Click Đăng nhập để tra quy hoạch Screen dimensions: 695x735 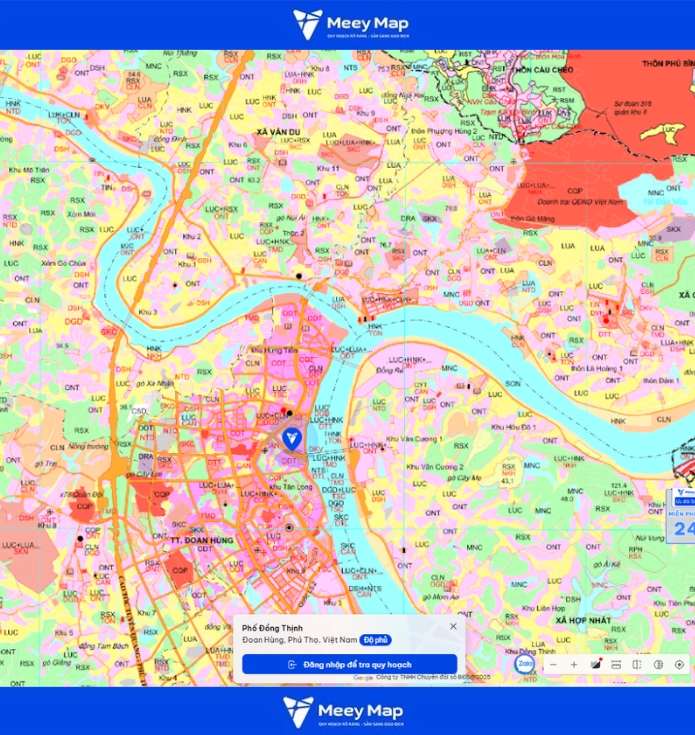(x=350, y=665)
